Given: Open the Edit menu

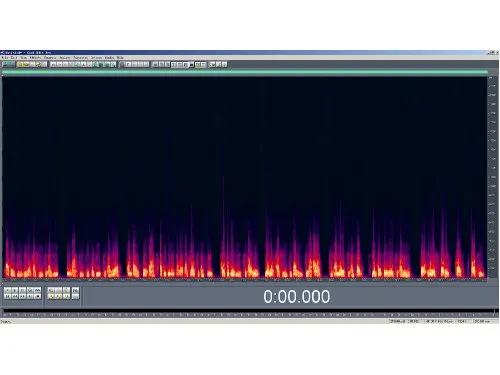Looking at the screenshot, I should point(14,58).
